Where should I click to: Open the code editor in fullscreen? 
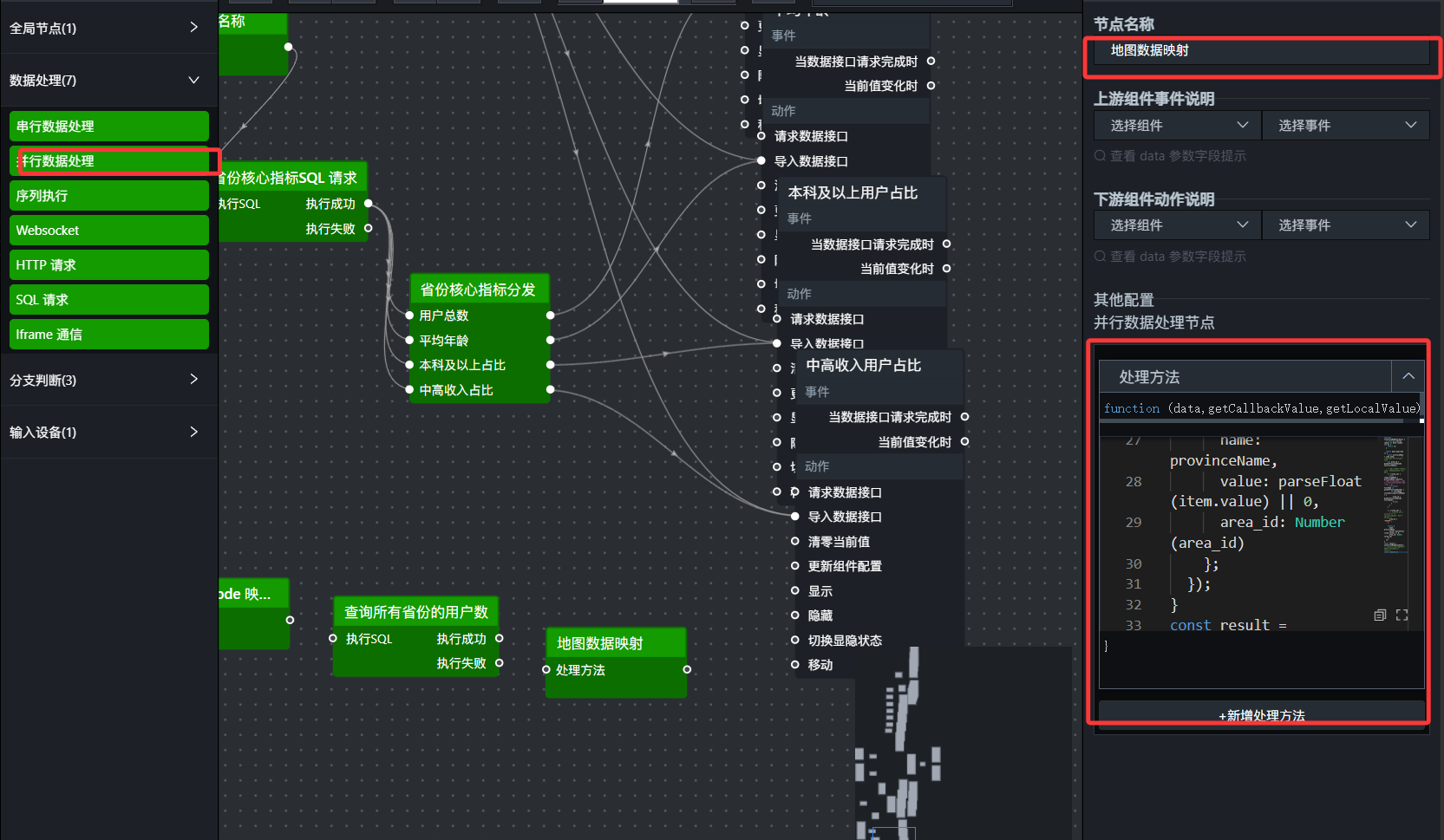coord(1402,615)
